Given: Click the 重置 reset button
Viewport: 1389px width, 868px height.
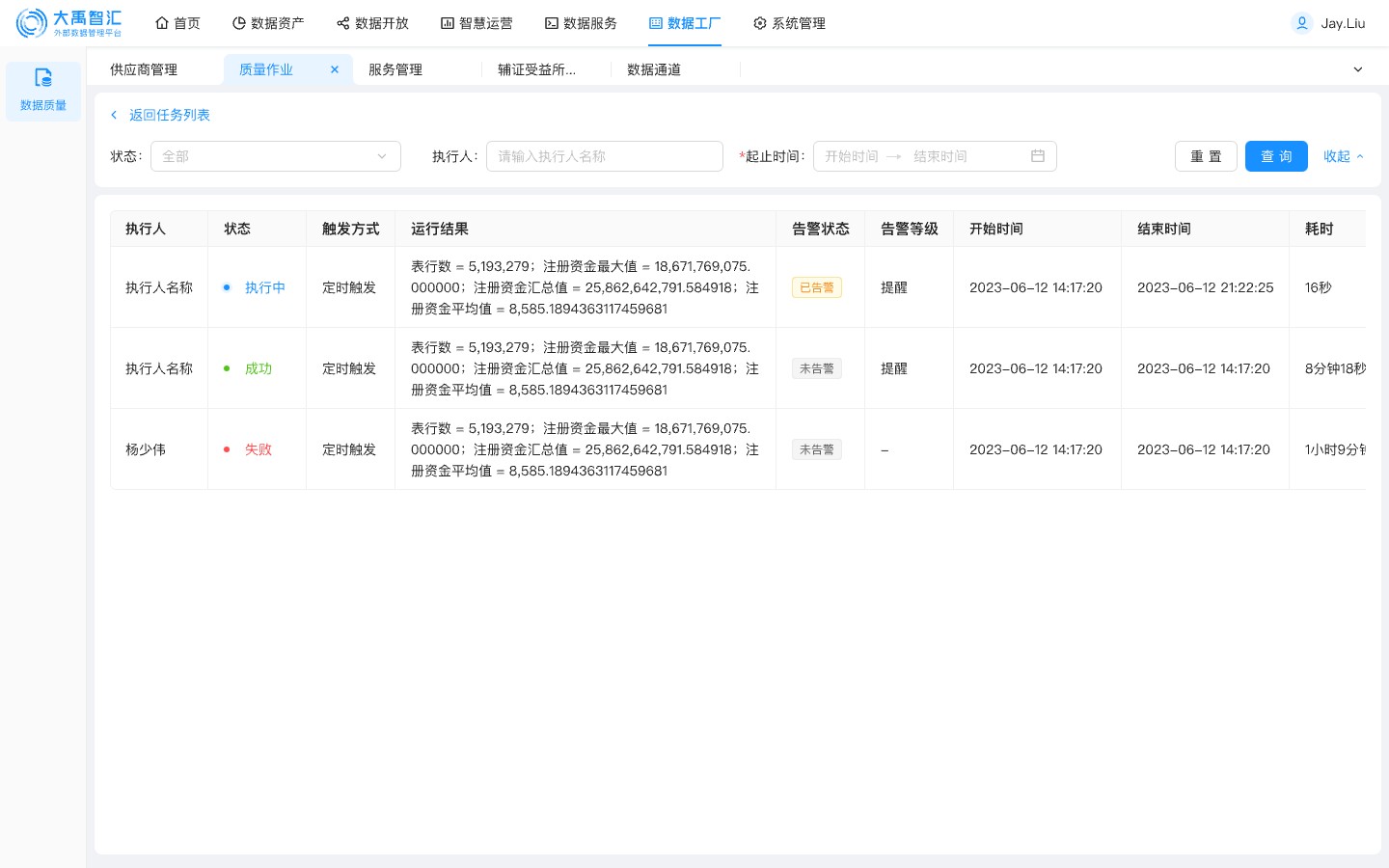Looking at the screenshot, I should (1206, 156).
